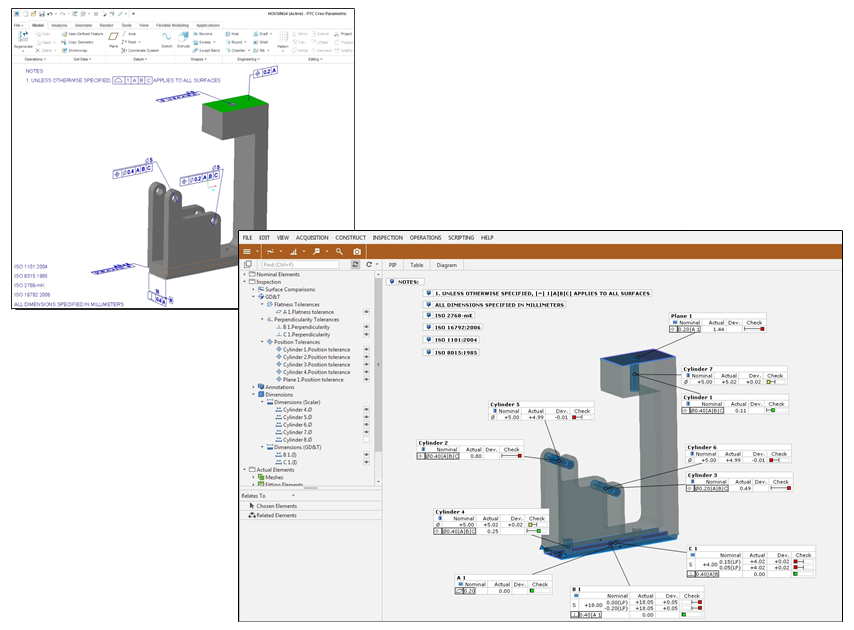Click the PIP view button
Viewport: 854px width, 630px height.
pos(393,265)
